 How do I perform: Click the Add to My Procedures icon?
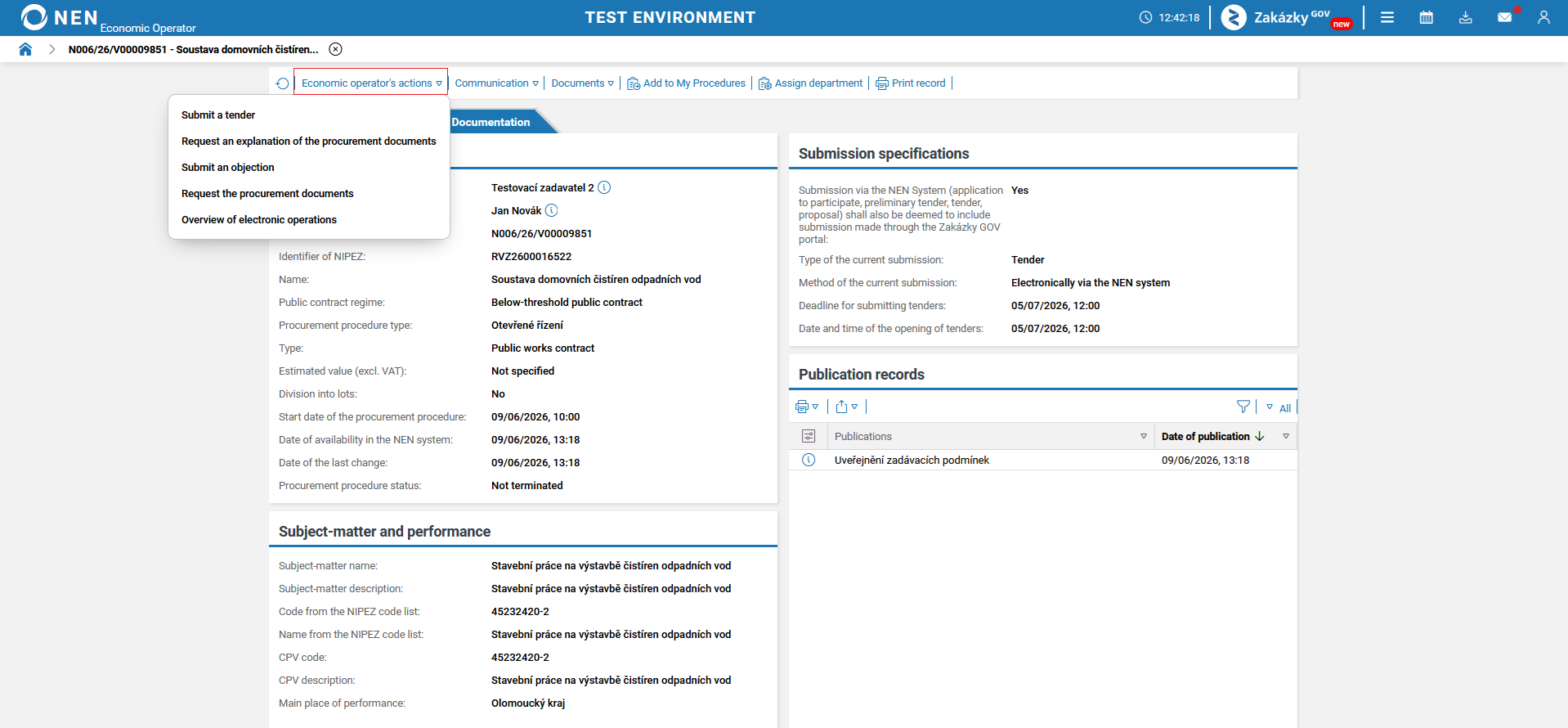tap(634, 83)
